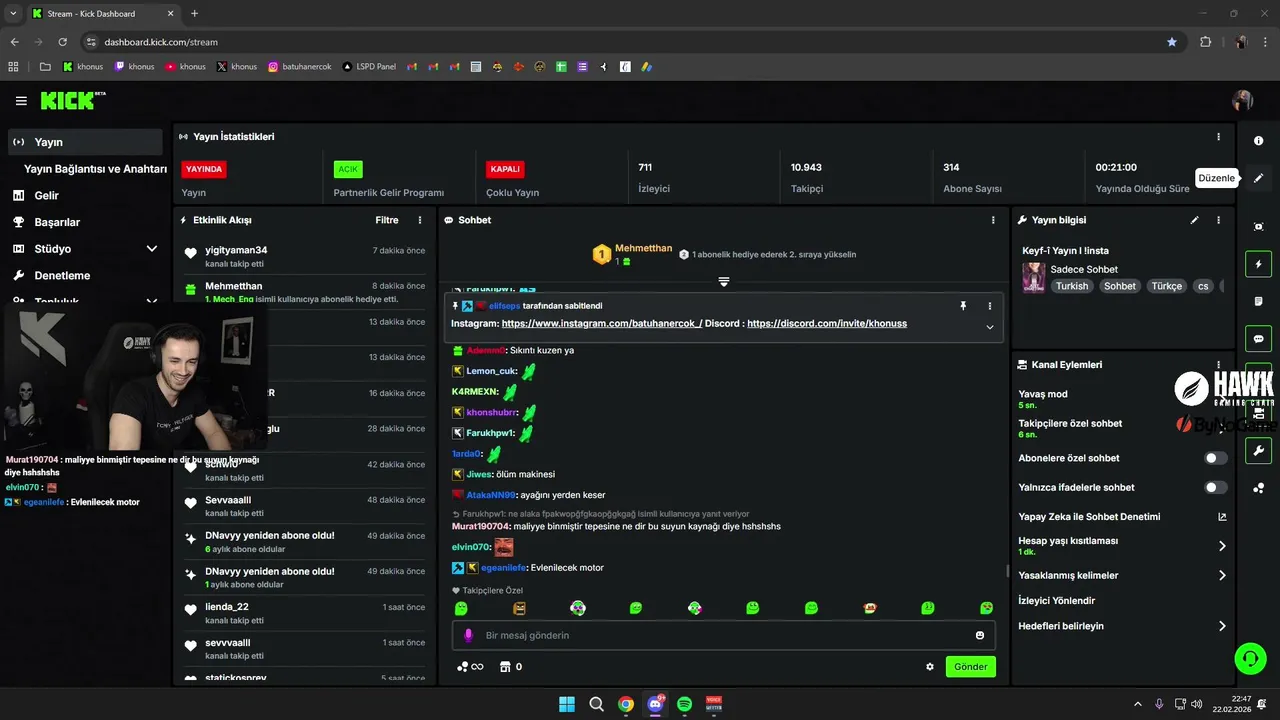Unpin the pinned chat message with pin icon
The image size is (1280, 720).
click(x=964, y=306)
